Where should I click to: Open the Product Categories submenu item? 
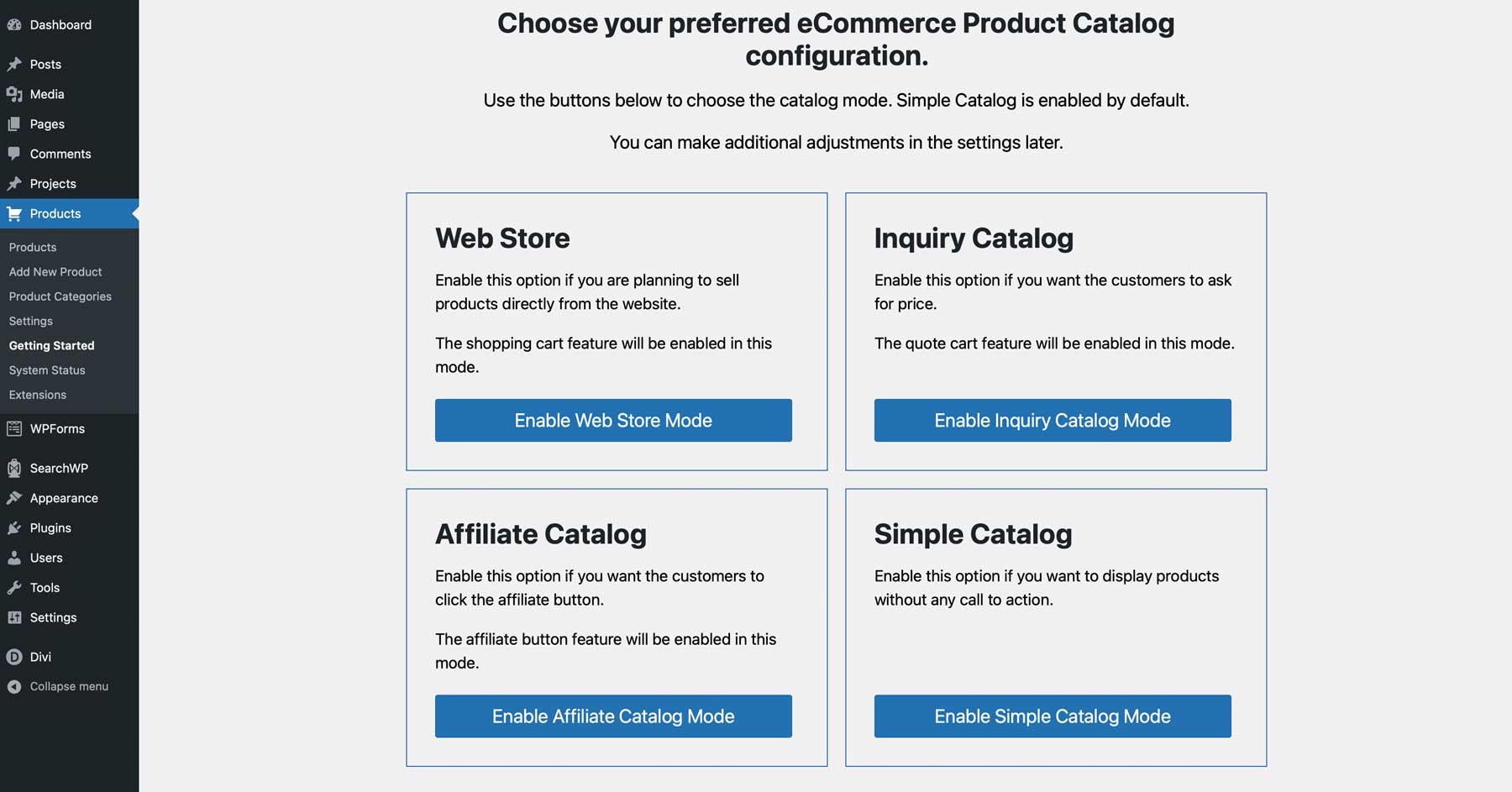tap(60, 296)
